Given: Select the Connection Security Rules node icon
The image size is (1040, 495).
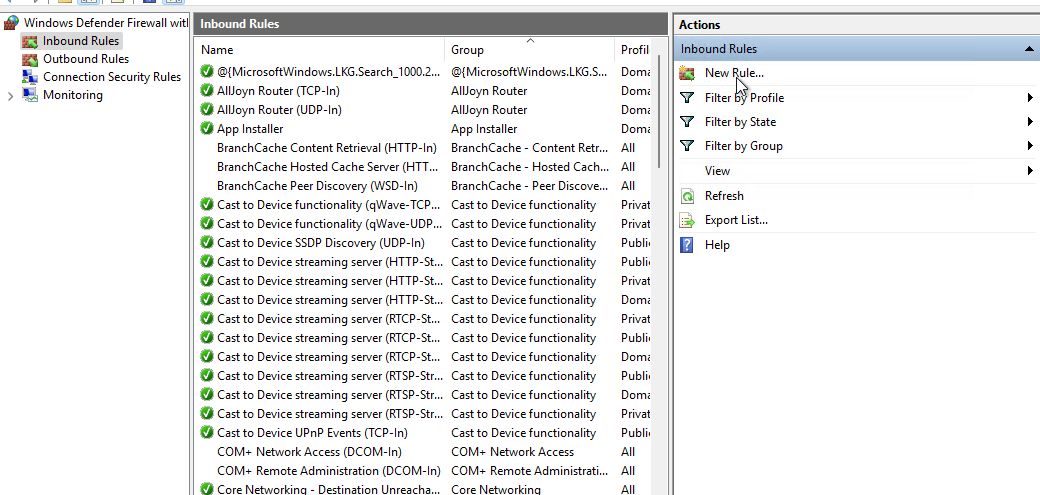Looking at the screenshot, I should point(30,77).
